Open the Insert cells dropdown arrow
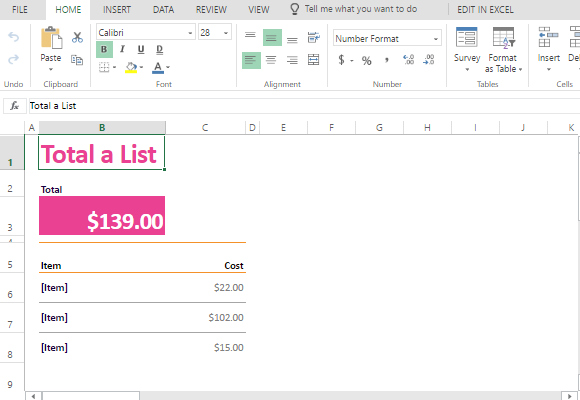 pos(549,70)
